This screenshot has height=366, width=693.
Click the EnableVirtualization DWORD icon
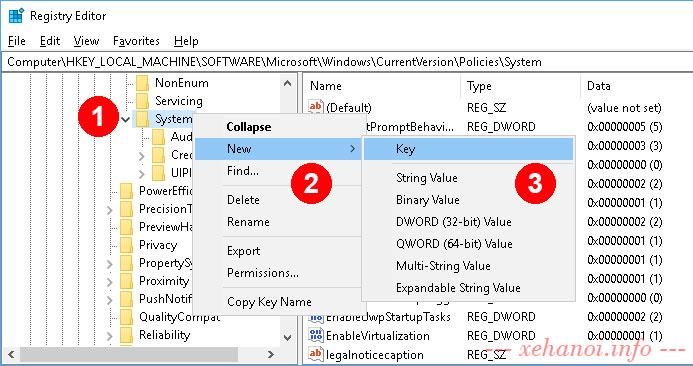click(316, 336)
